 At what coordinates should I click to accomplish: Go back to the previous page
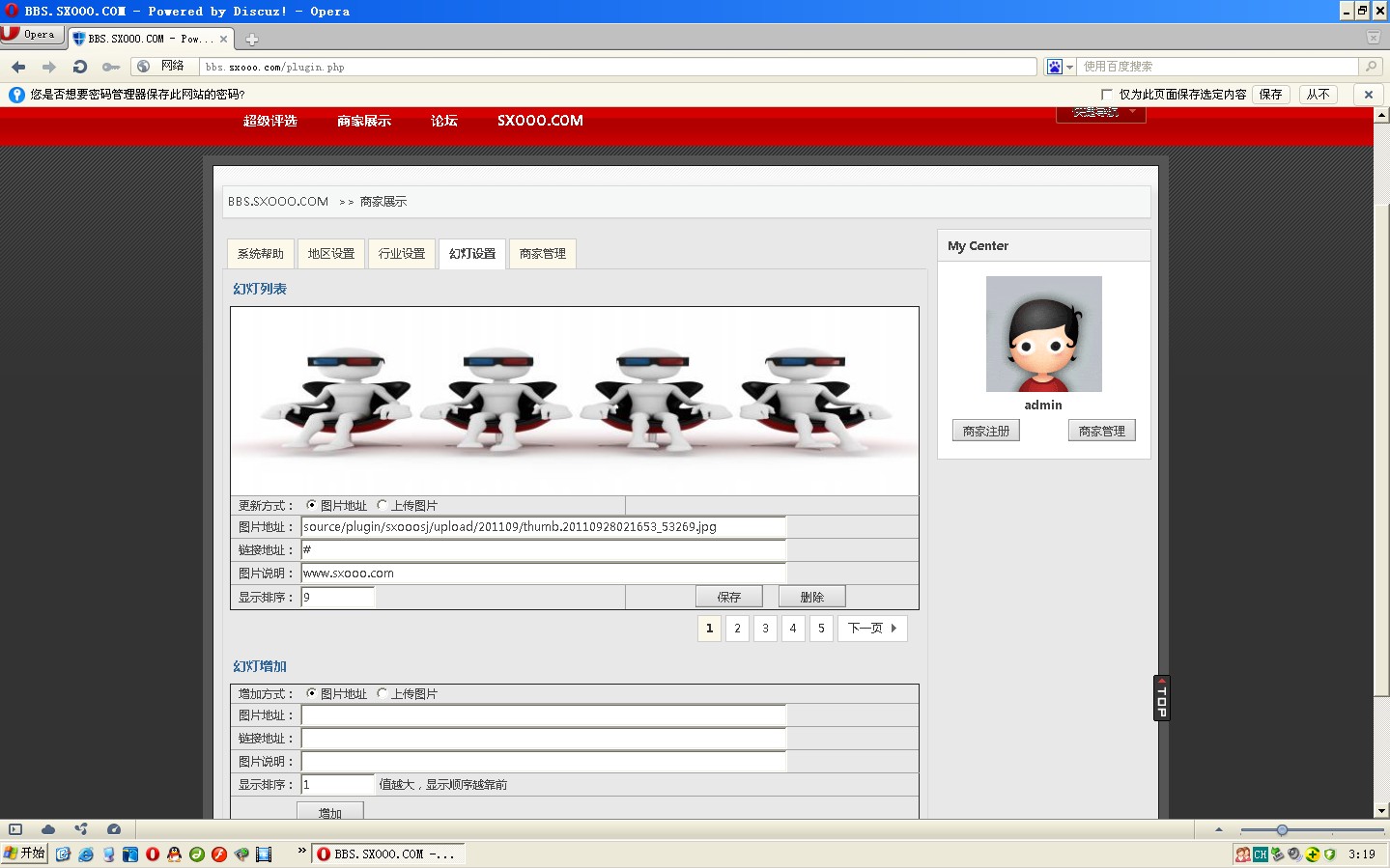coord(18,67)
